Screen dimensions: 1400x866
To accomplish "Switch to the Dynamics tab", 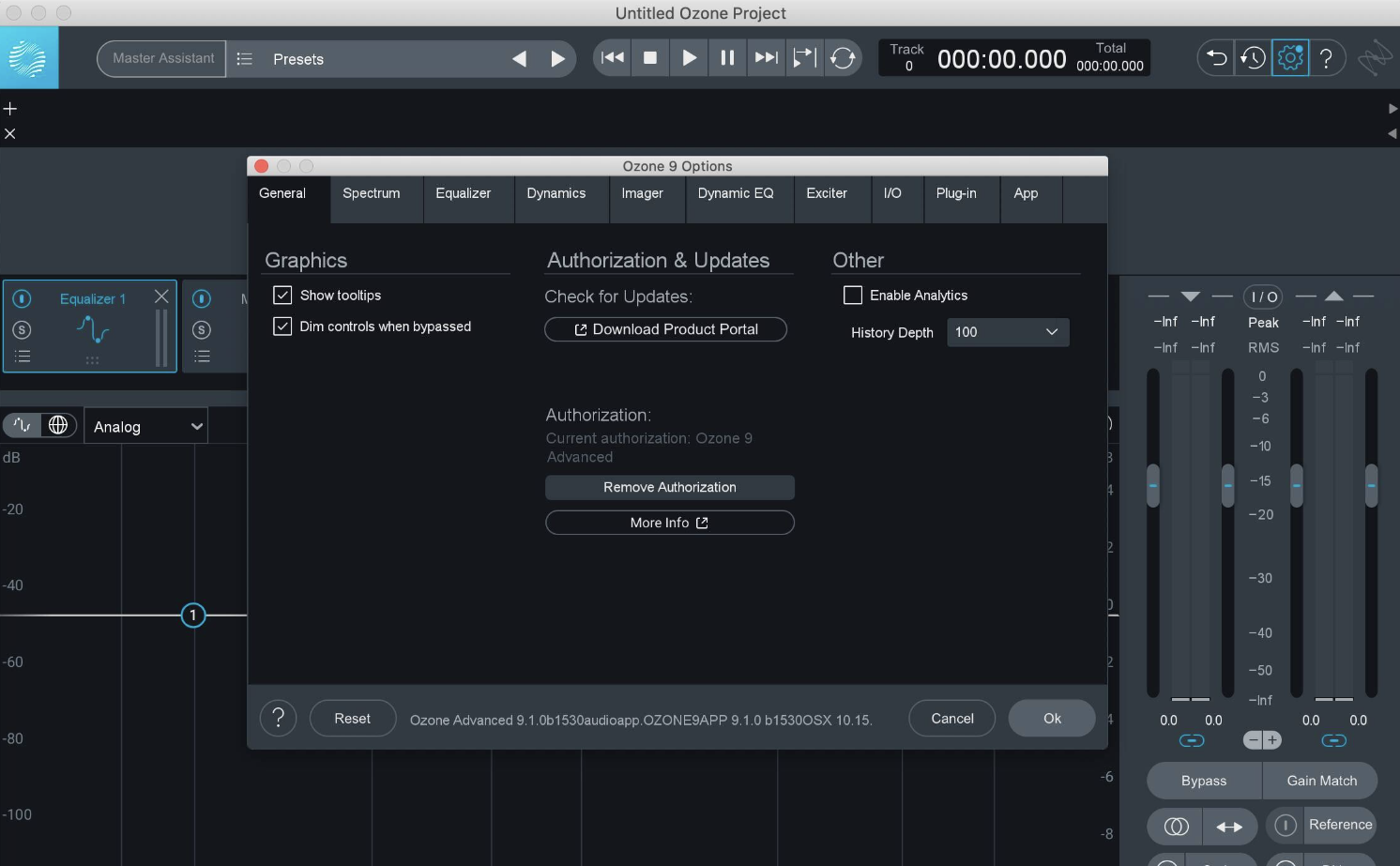I will tap(556, 193).
